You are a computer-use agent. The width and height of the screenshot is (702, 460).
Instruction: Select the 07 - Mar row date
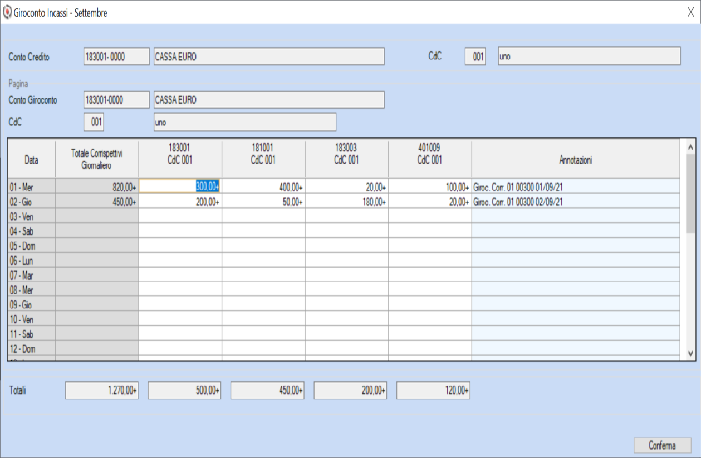[x=31, y=275]
